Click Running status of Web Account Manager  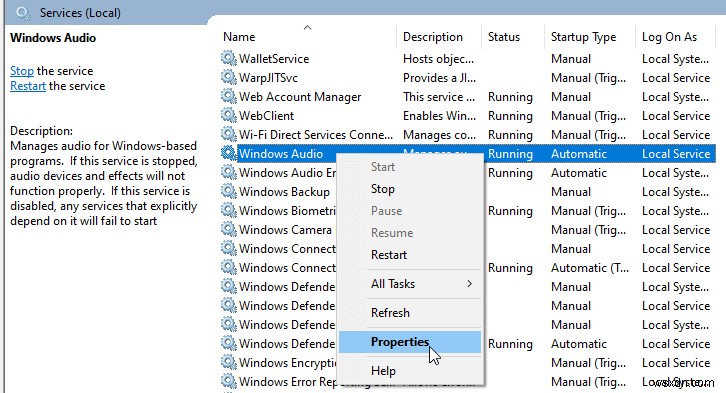click(510, 97)
